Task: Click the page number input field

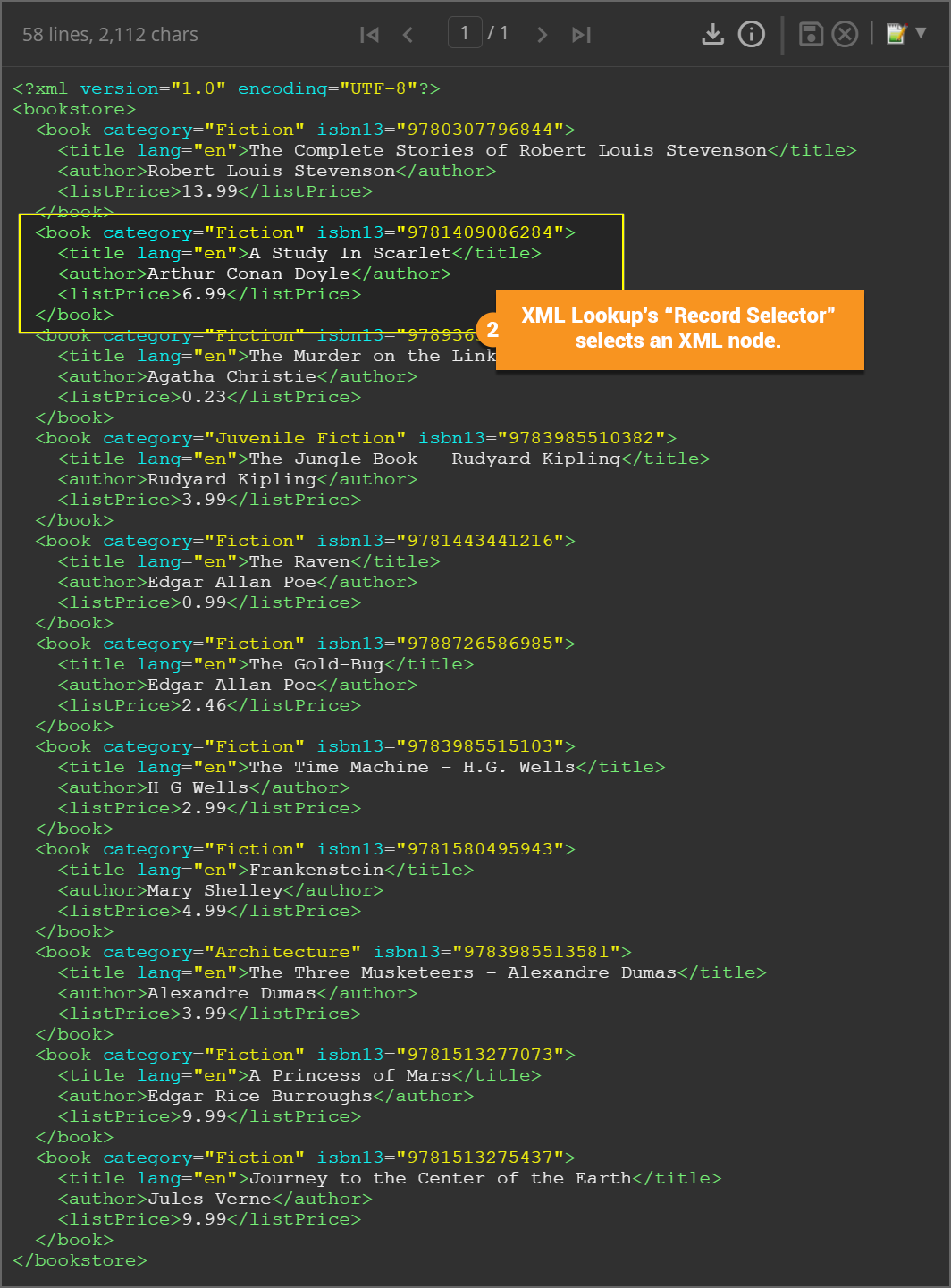Action: pyautogui.click(x=465, y=33)
